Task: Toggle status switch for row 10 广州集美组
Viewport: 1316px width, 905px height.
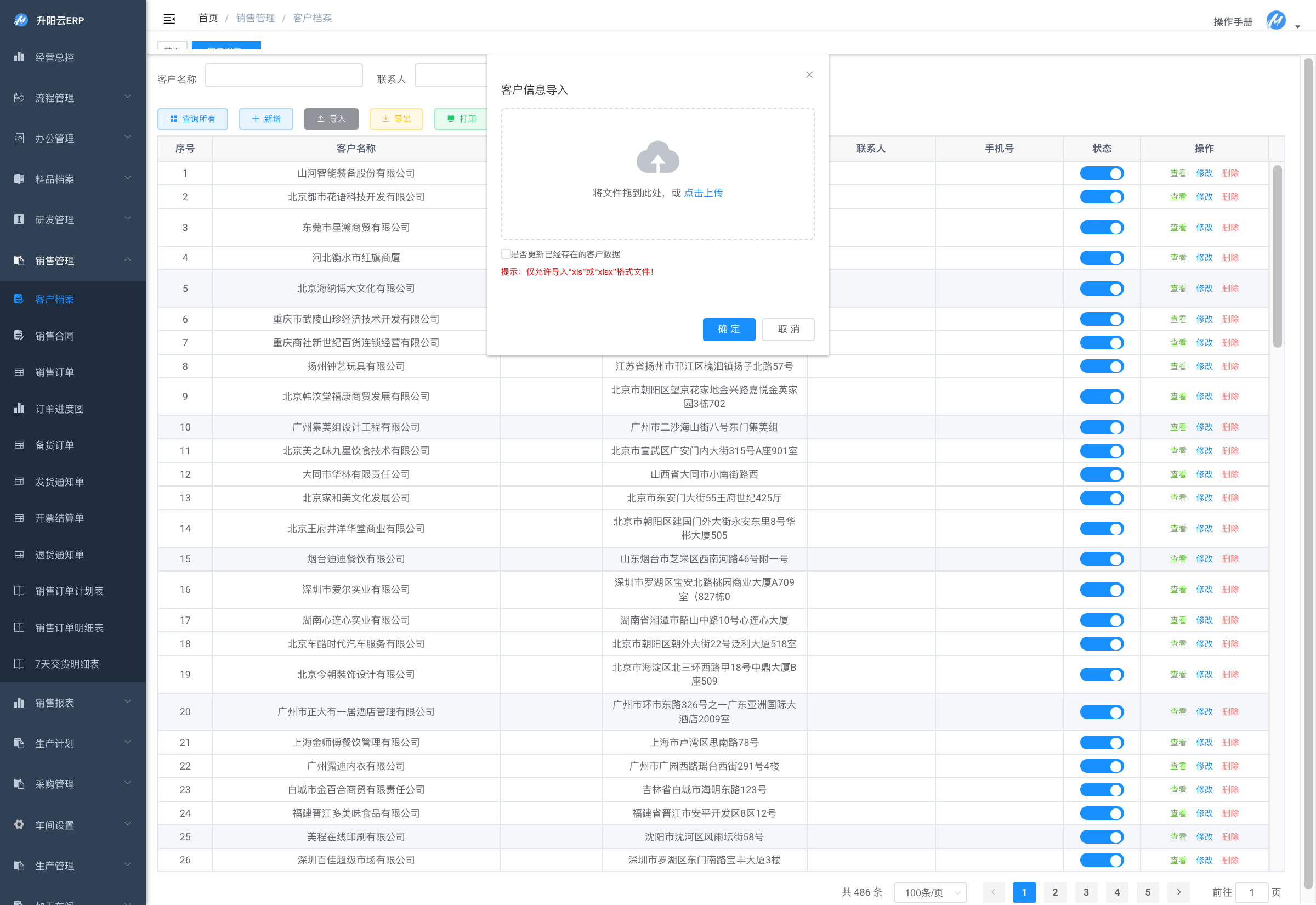Action: coord(1101,427)
